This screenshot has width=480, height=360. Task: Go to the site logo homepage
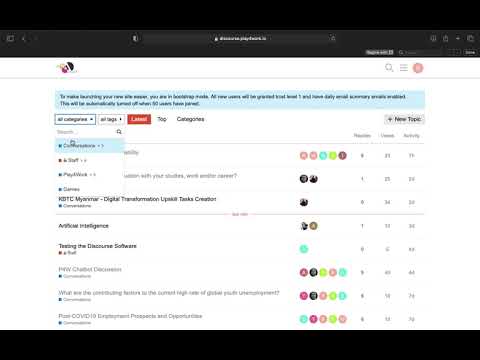coord(67,68)
